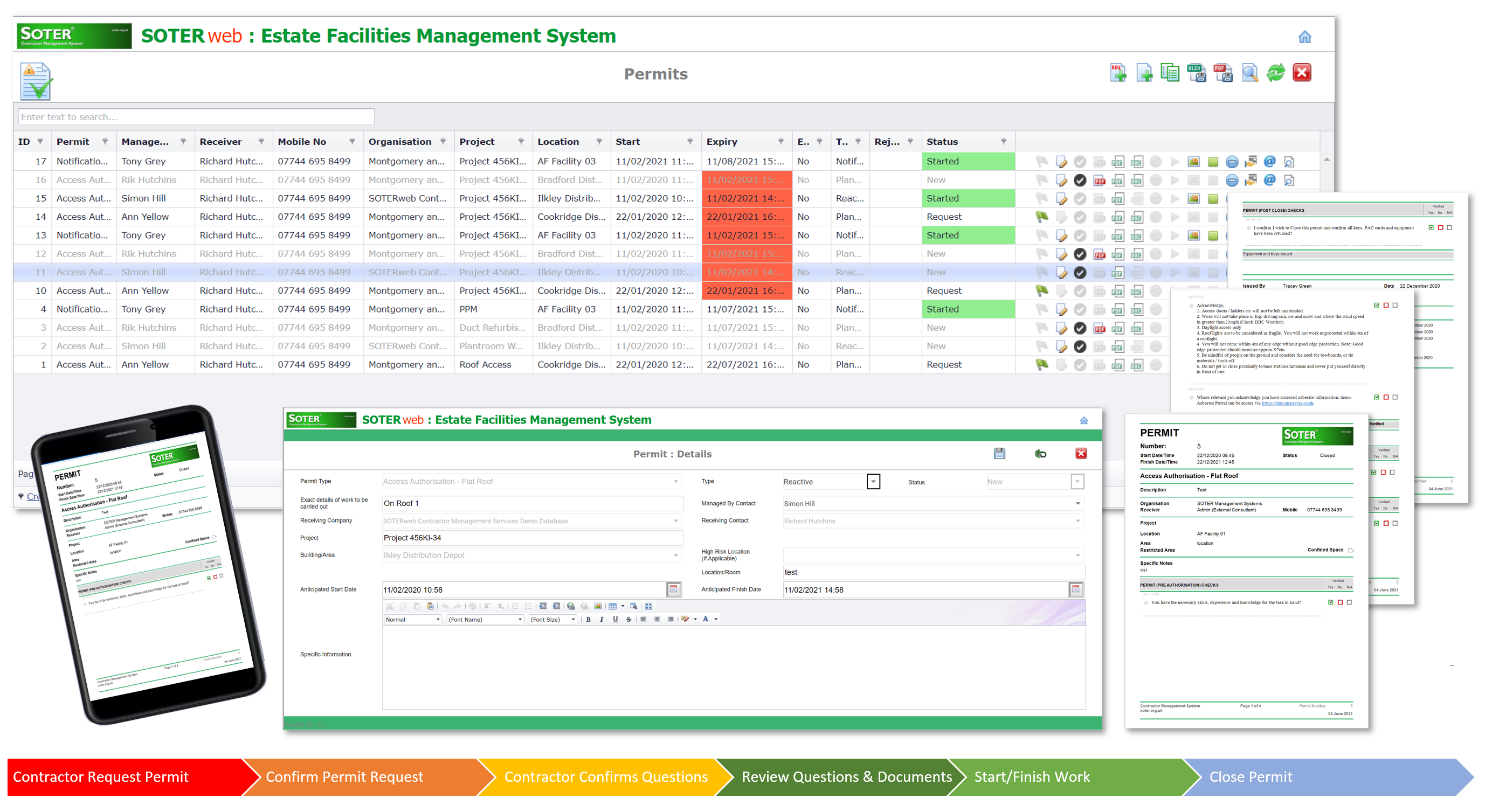Viewport: 1485px width, 812px height.
Task: Open document search icon on permit 17 row
Action: (x=1289, y=161)
